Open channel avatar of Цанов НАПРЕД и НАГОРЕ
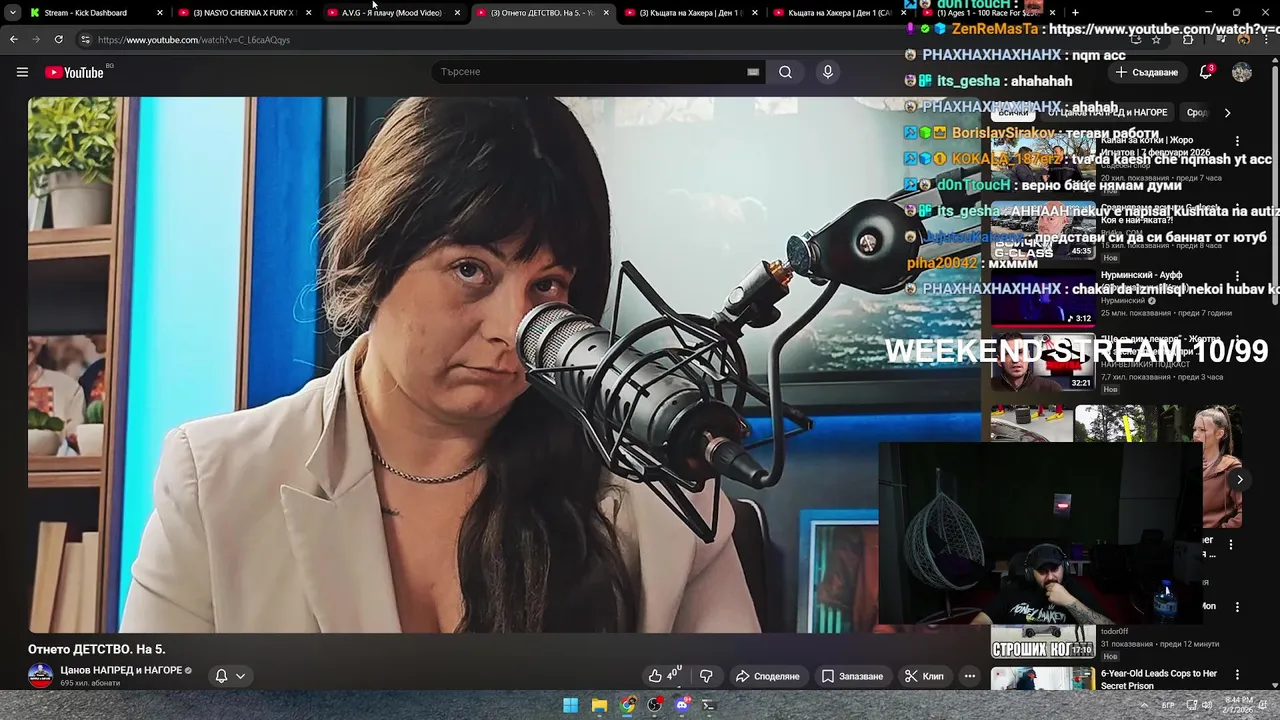The height and width of the screenshot is (720, 1280). [41, 676]
